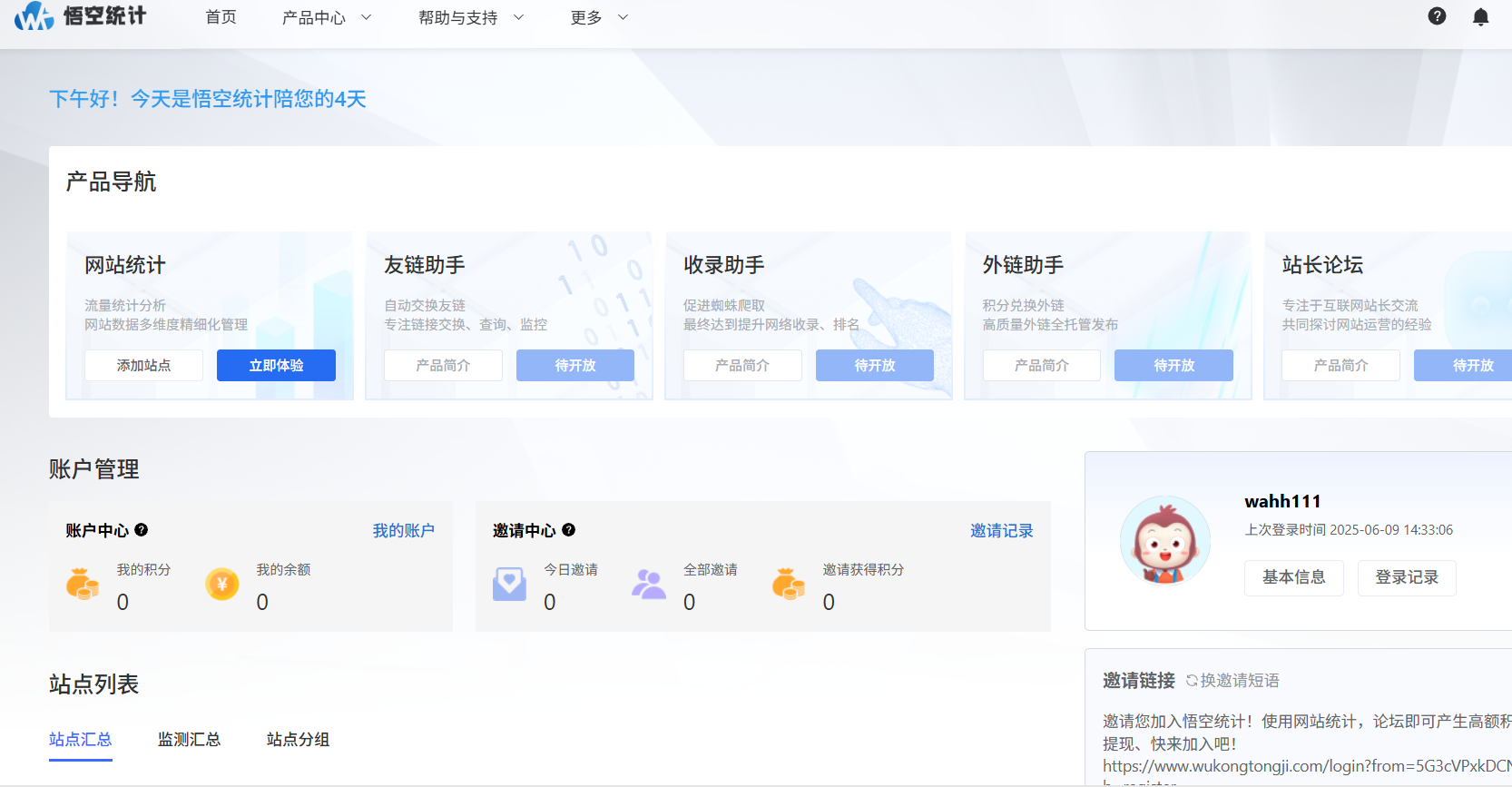Open the 邀请记录 link
The height and width of the screenshot is (787, 1512).
tap(1001, 531)
